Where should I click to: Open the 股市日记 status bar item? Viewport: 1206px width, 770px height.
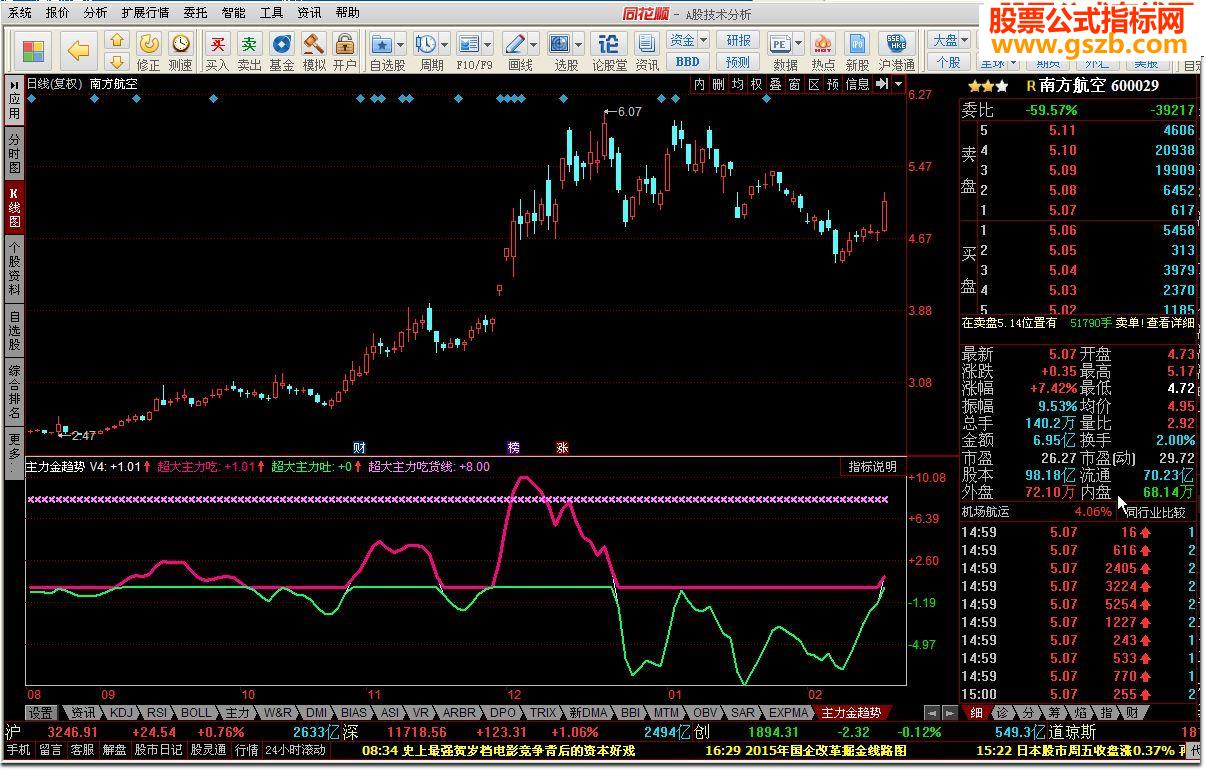tap(159, 750)
